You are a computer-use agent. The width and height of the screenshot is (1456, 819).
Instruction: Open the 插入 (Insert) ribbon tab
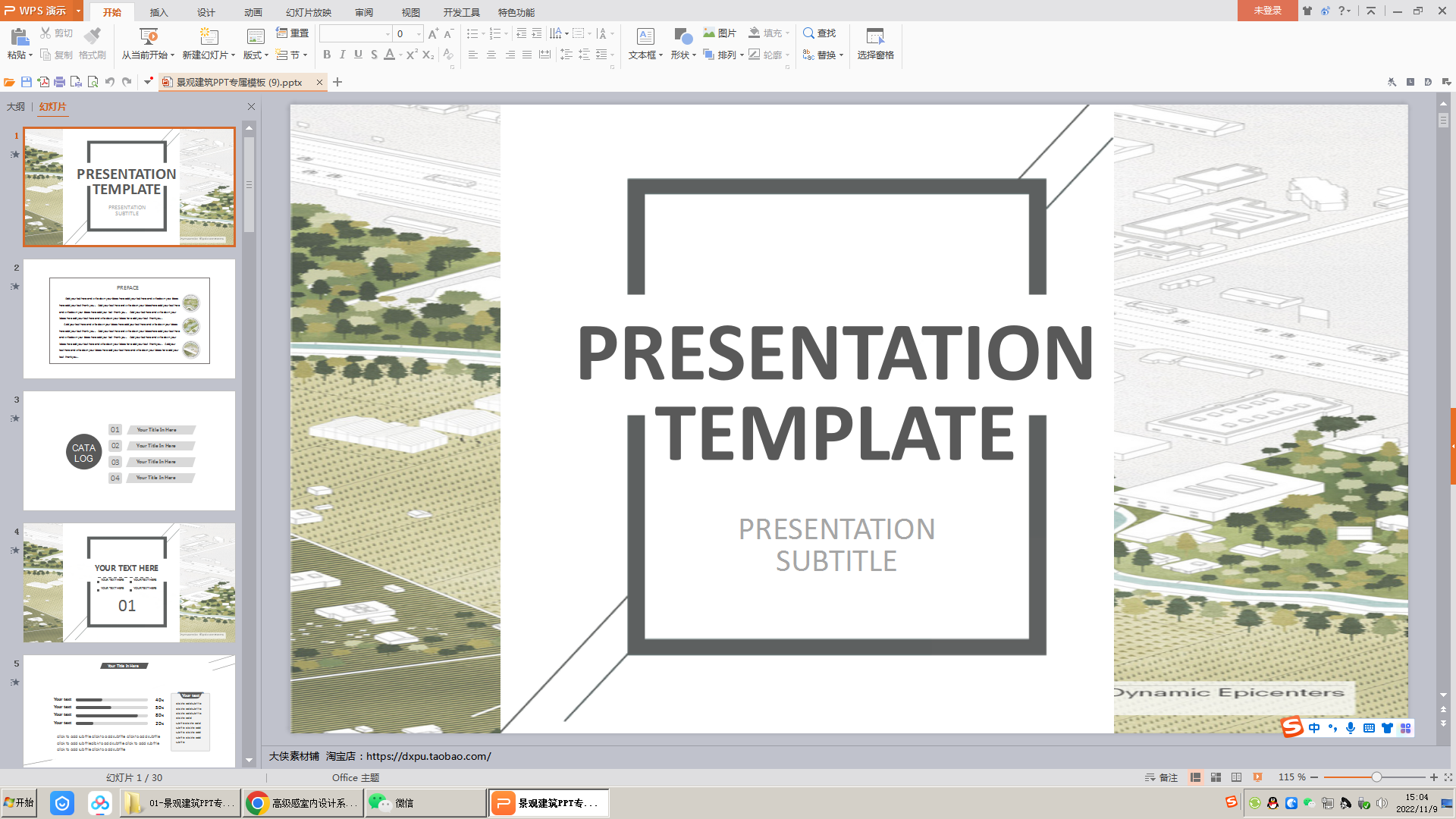[158, 12]
